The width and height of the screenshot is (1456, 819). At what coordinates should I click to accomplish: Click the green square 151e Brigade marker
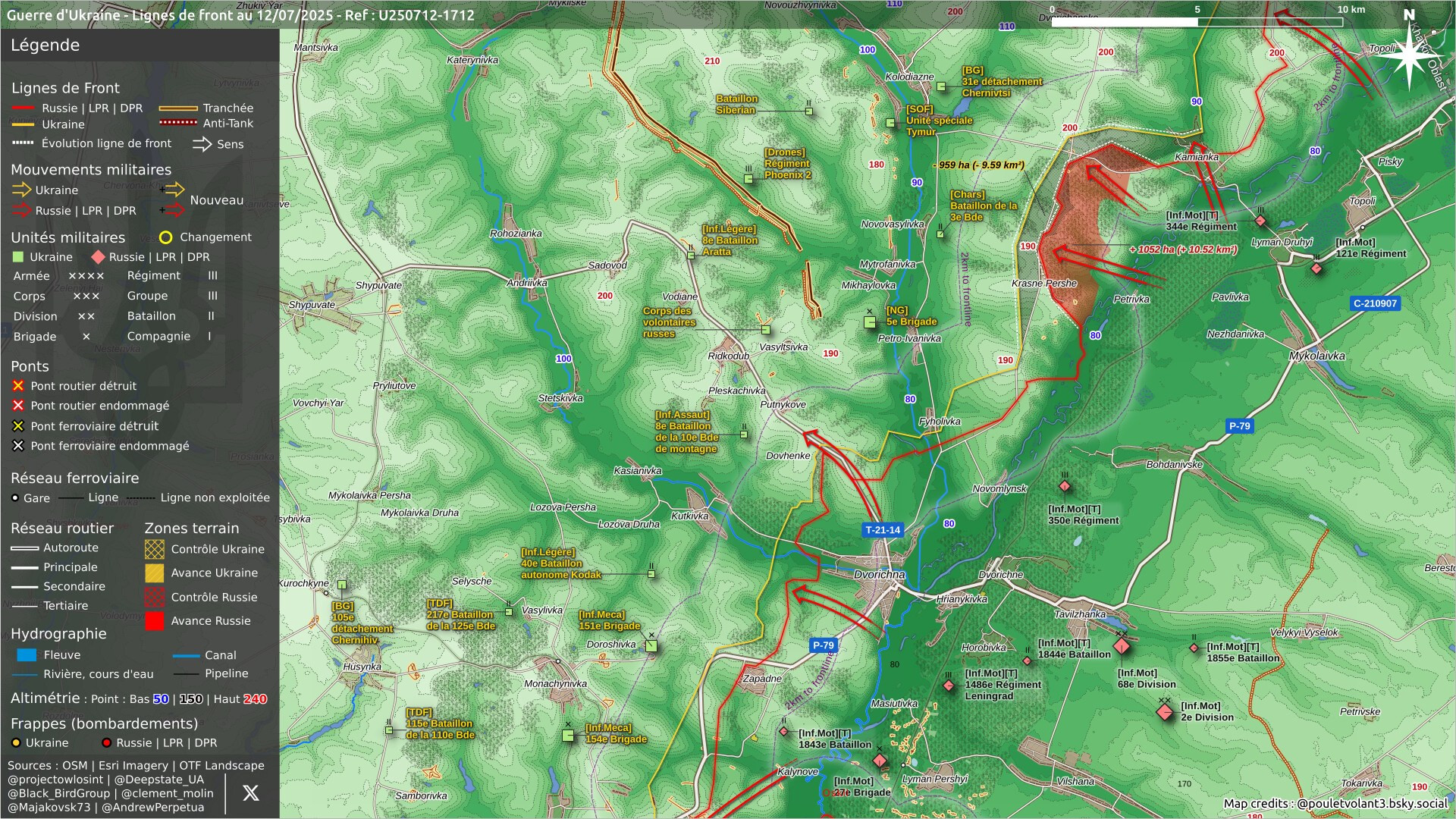coord(651,646)
